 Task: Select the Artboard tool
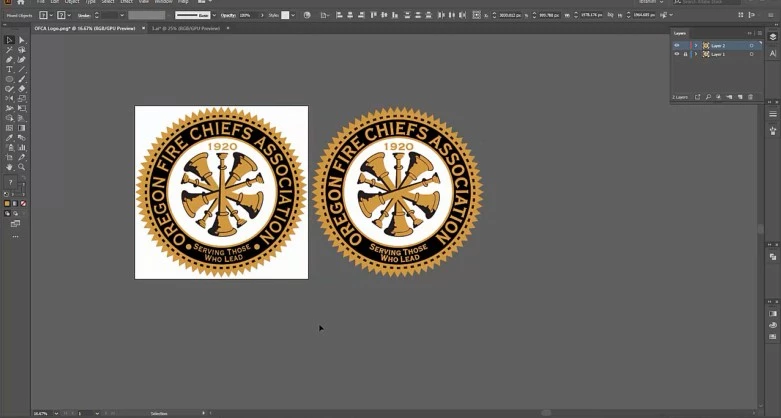click(9, 157)
